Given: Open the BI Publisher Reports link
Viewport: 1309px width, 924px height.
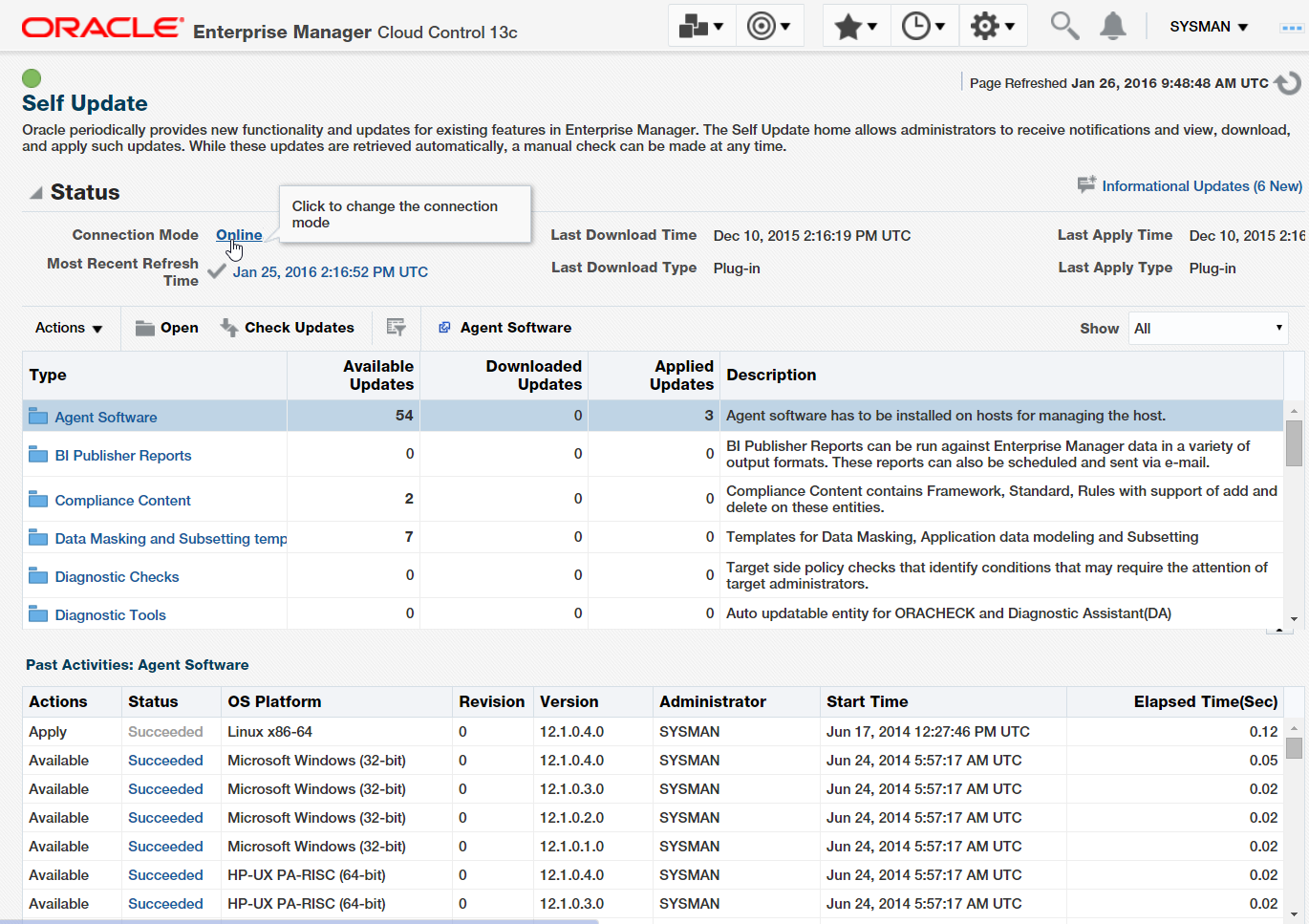Looking at the screenshot, I should (x=123, y=456).
